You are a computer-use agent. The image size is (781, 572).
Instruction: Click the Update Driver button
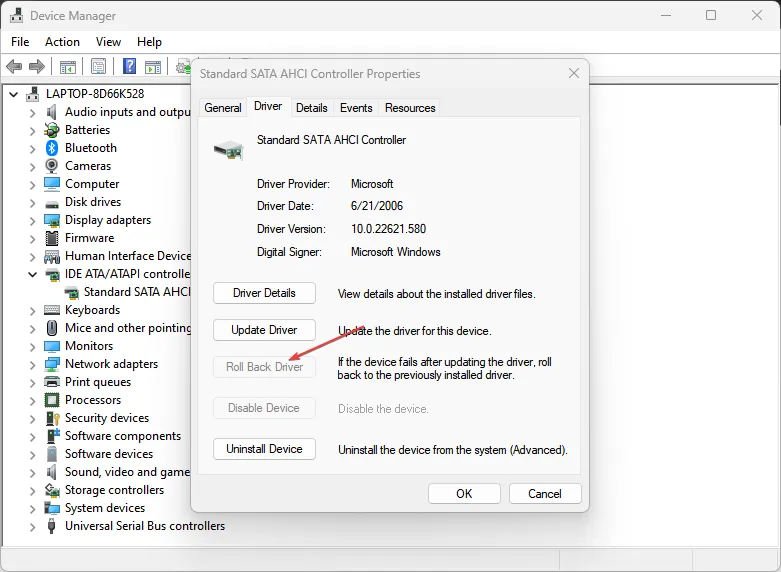tap(264, 330)
